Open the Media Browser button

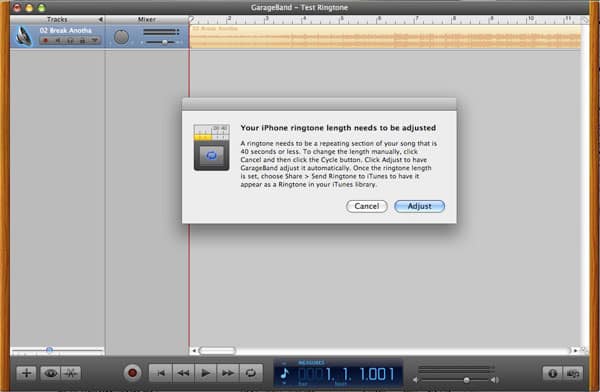(573, 373)
